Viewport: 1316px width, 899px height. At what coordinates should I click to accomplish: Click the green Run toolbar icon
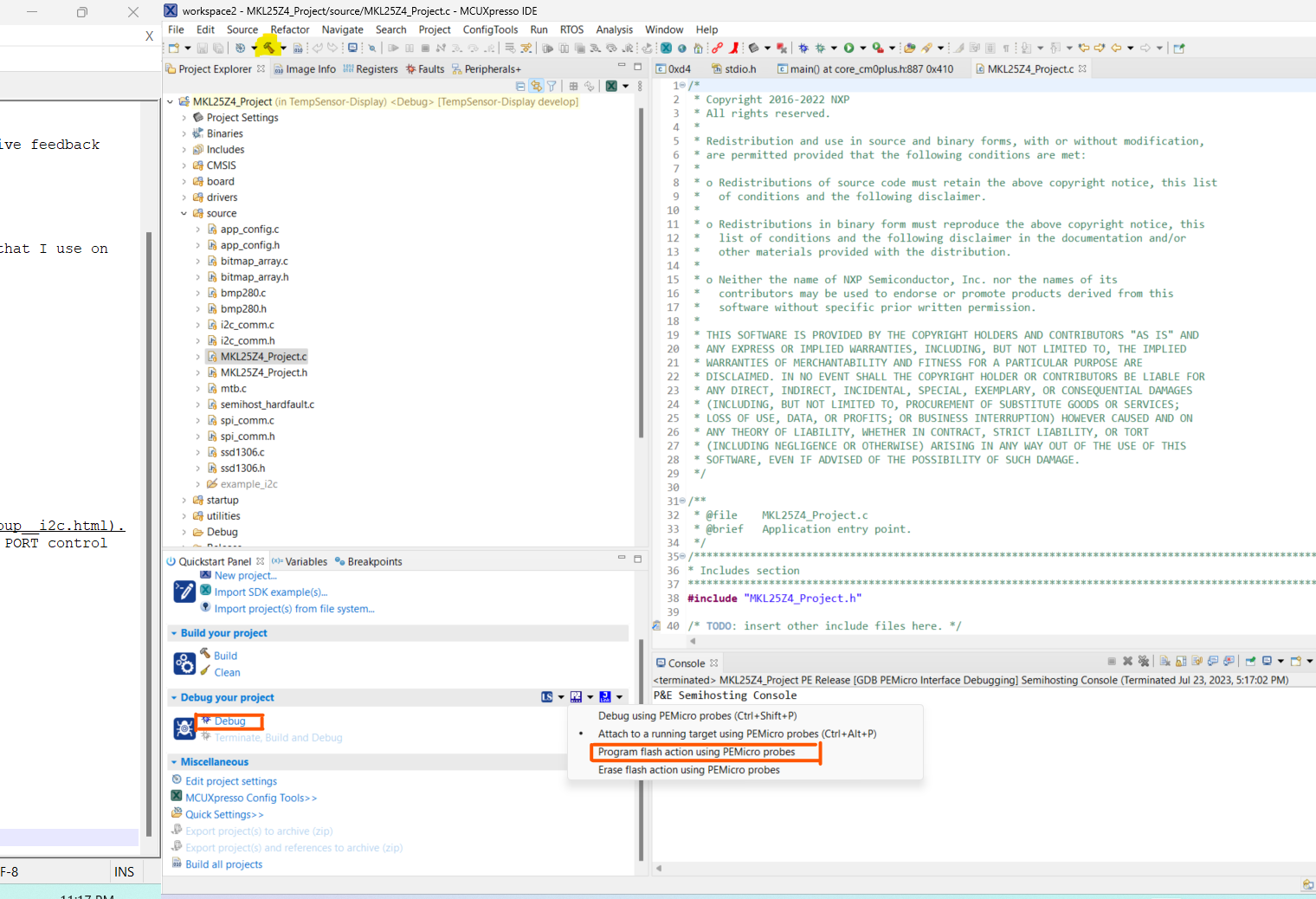coord(848,48)
